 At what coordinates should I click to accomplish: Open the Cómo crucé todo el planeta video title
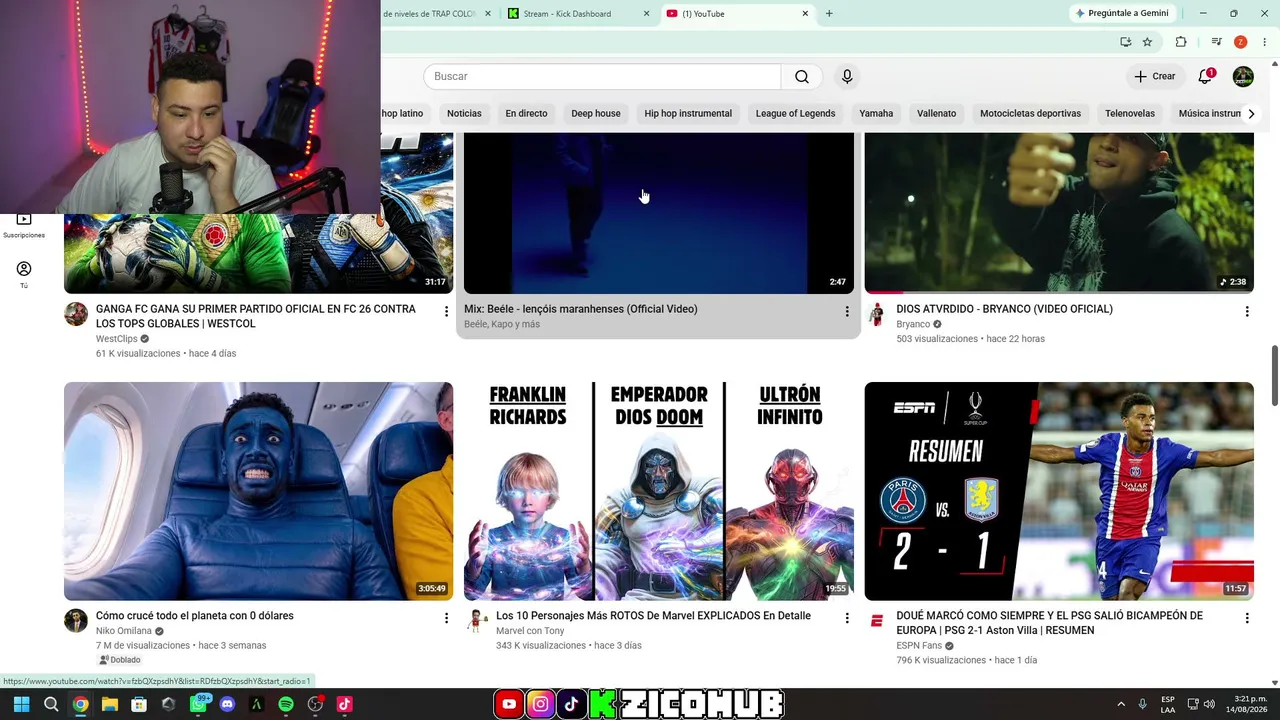pos(195,616)
